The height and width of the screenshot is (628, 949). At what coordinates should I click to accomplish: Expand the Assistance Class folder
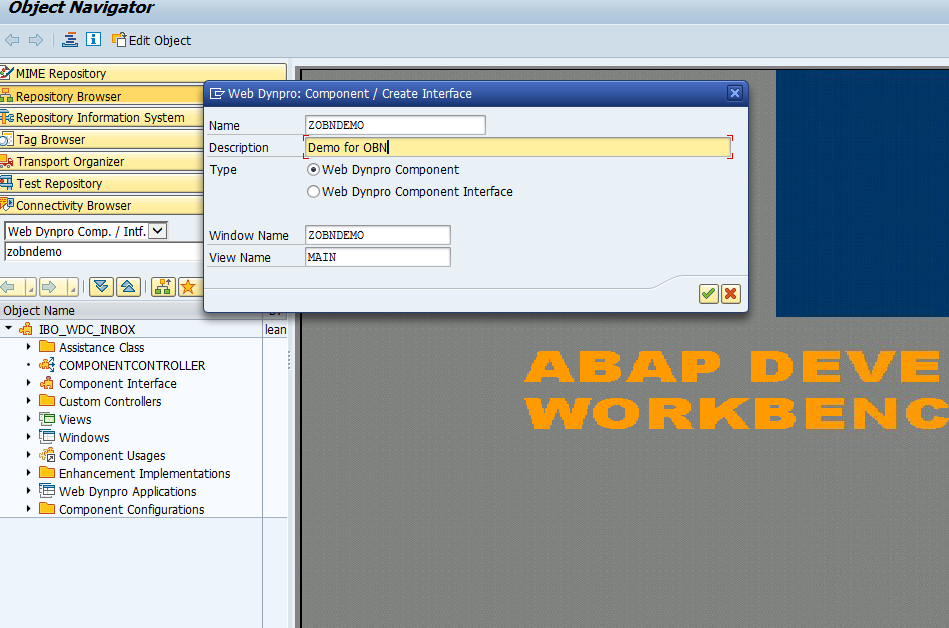28,347
